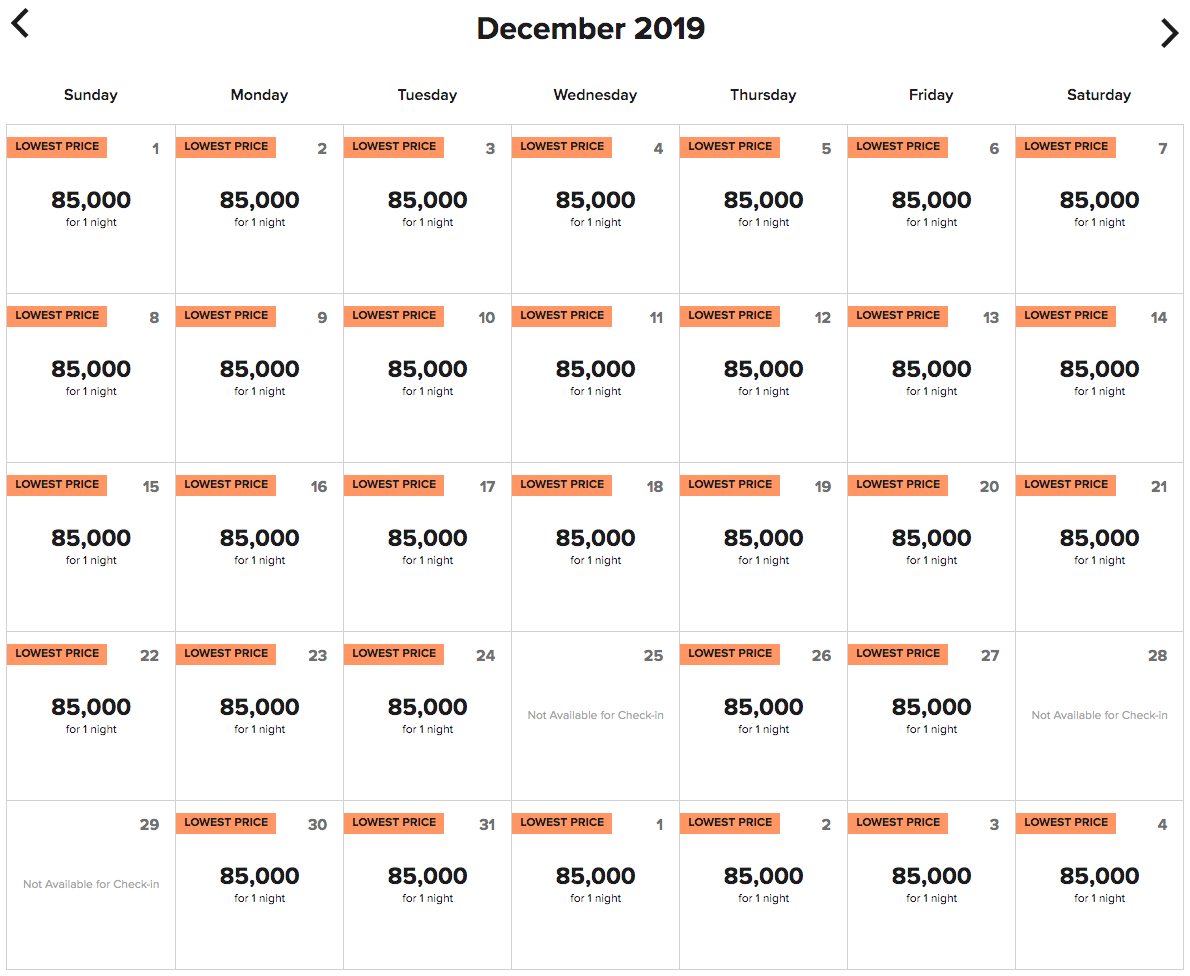Choose December 5 check-in date
The width and height of the screenshot is (1190, 976).
coord(763,209)
